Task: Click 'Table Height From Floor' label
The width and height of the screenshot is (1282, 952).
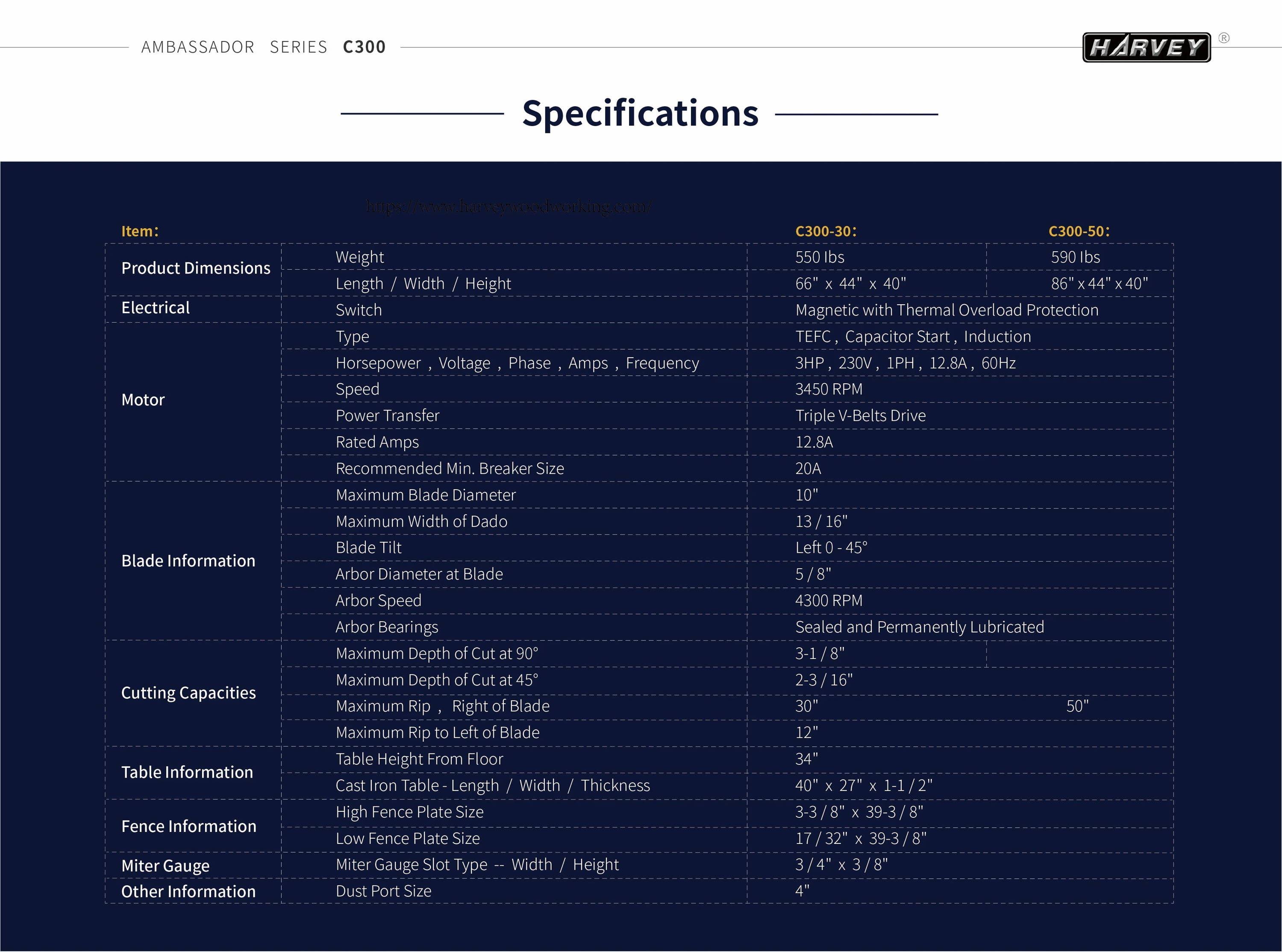Action: coord(419,759)
